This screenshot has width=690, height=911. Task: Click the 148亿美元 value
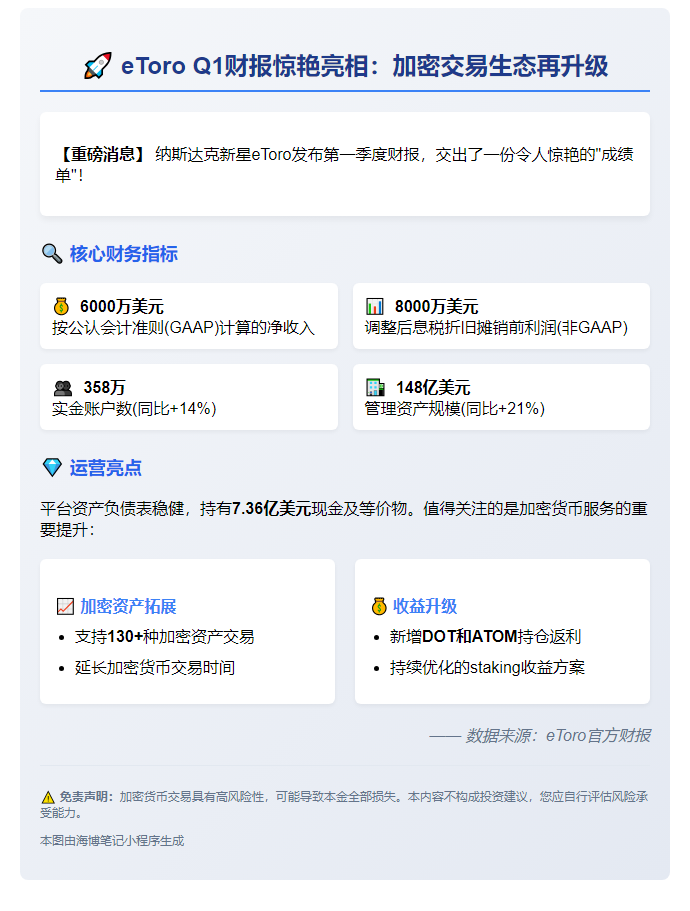[433, 388]
